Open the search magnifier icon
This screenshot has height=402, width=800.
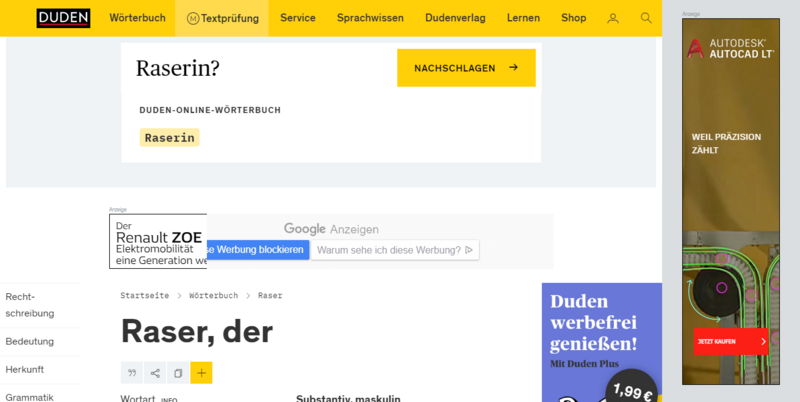click(x=646, y=18)
